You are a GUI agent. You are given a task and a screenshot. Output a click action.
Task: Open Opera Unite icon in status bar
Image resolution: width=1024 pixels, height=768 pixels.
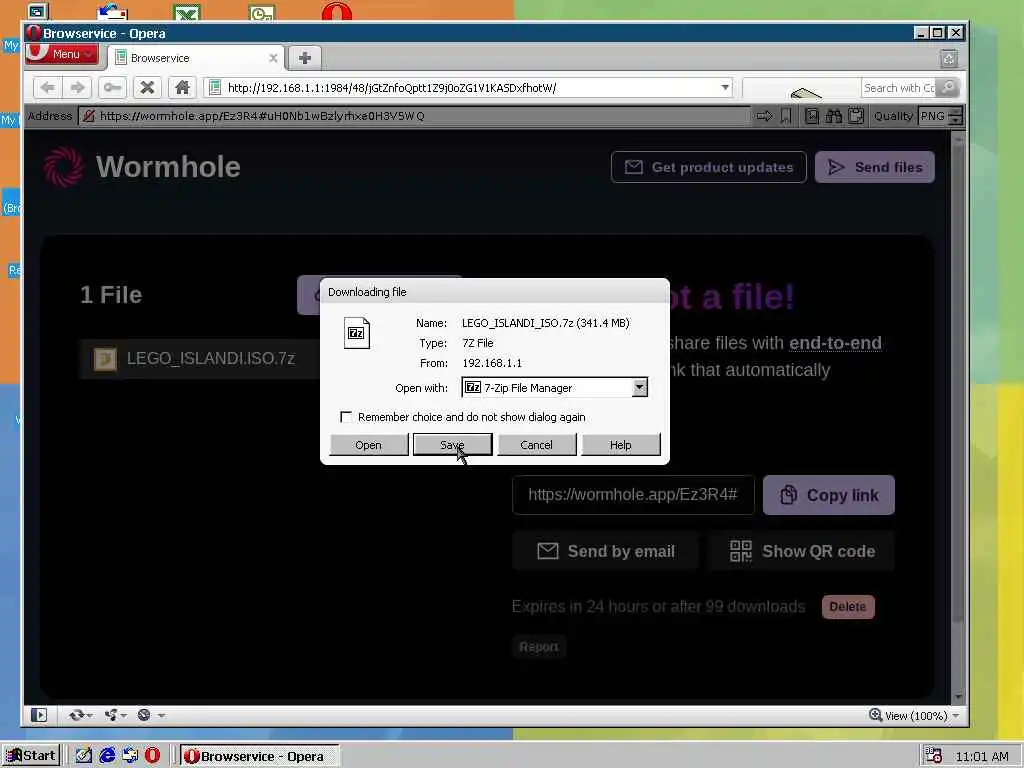(111, 715)
